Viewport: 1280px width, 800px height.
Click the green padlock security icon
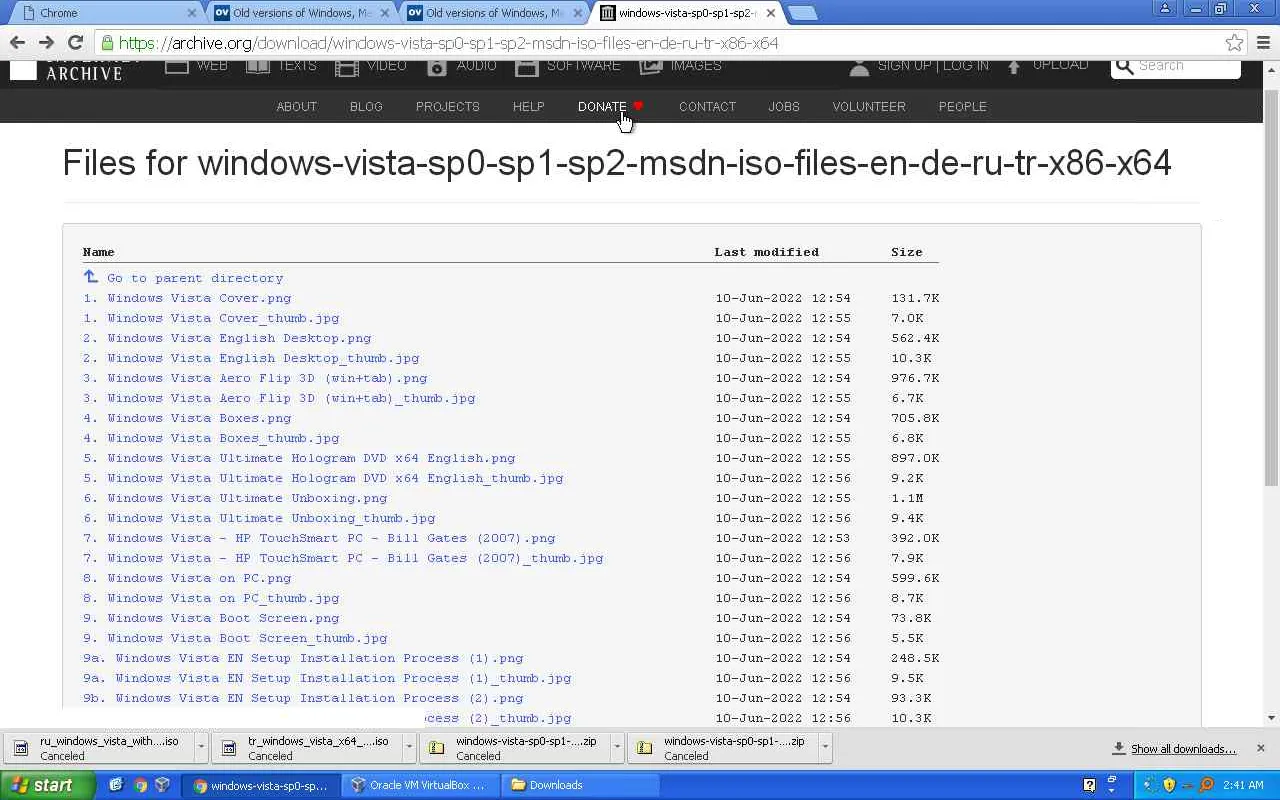click(x=107, y=43)
